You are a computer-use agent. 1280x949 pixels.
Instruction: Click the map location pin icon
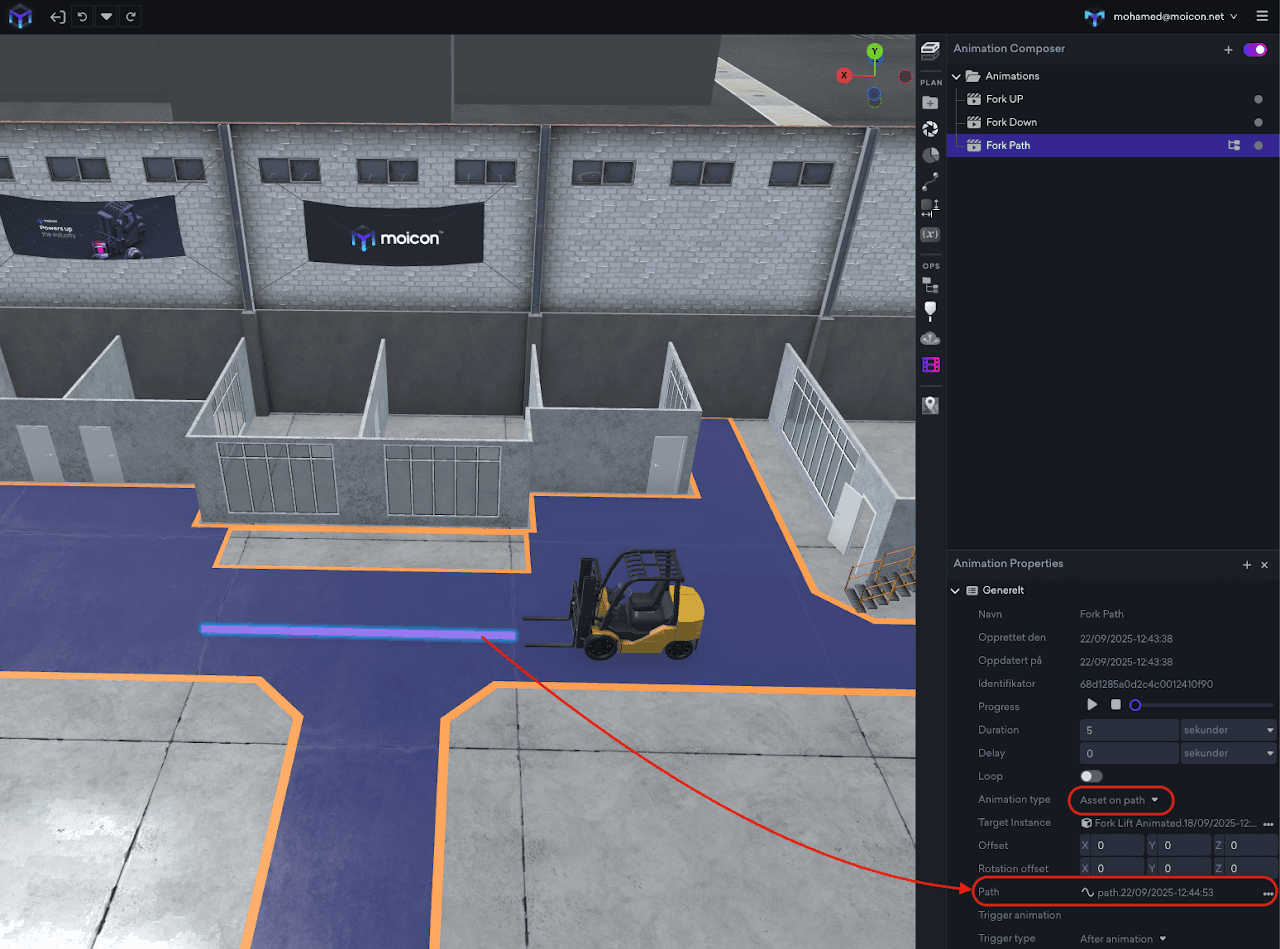931,404
